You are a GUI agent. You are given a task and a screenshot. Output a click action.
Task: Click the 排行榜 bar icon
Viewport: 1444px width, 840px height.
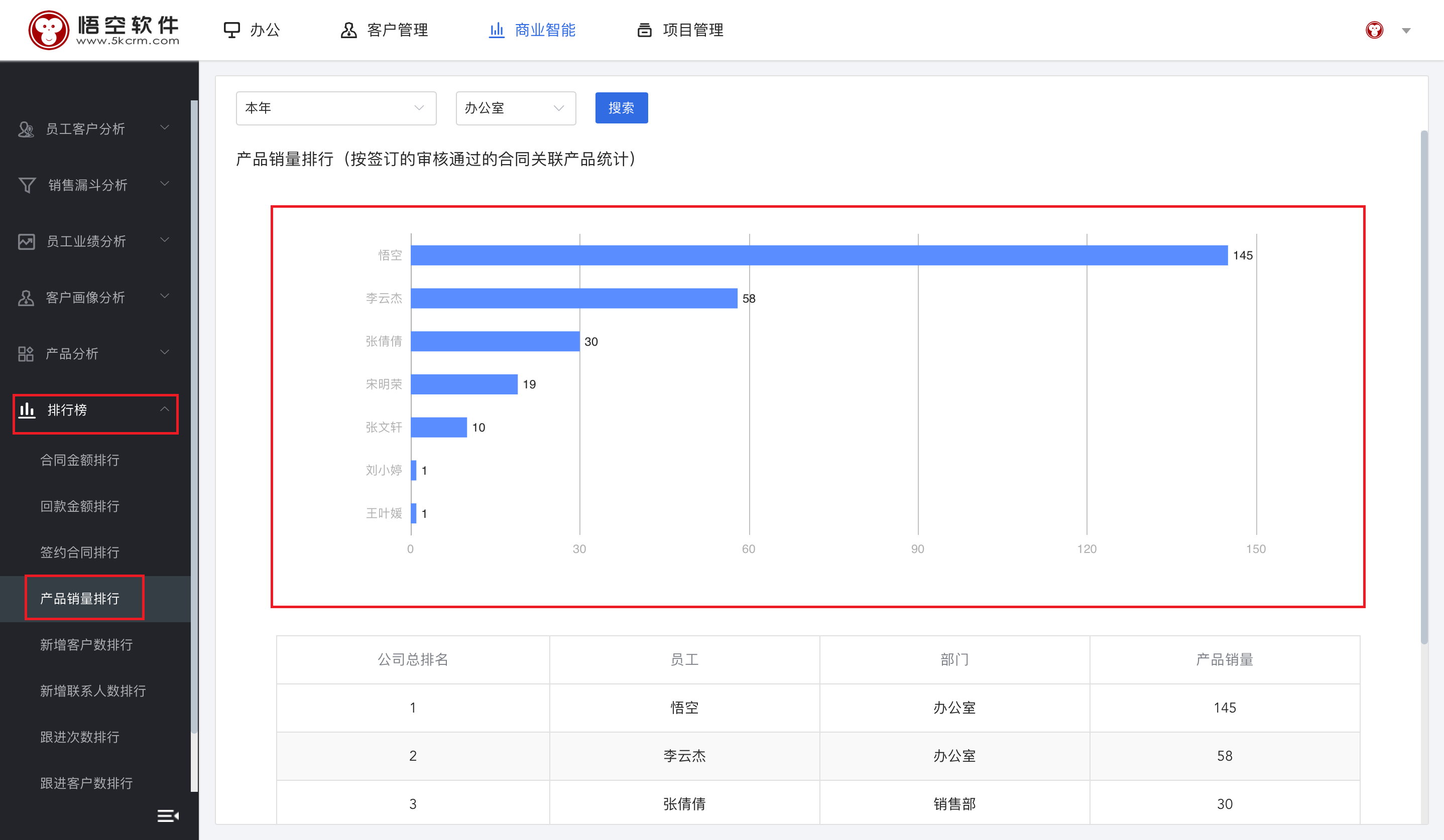point(27,409)
